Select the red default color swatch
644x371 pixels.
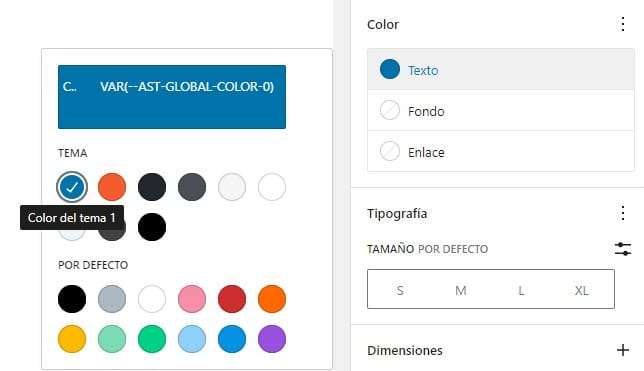(x=232, y=299)
